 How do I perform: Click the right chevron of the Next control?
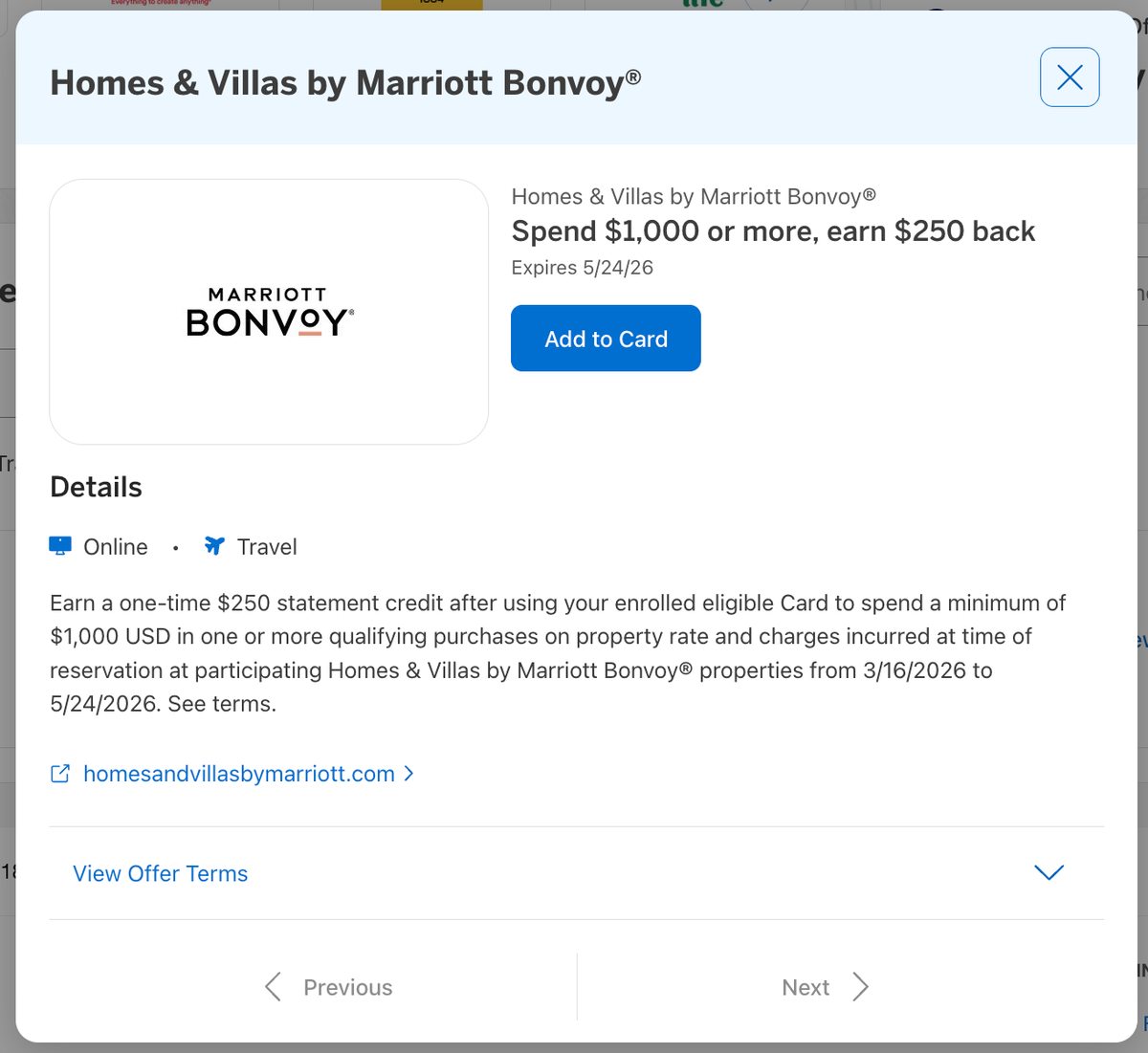(x=860, y=986)
